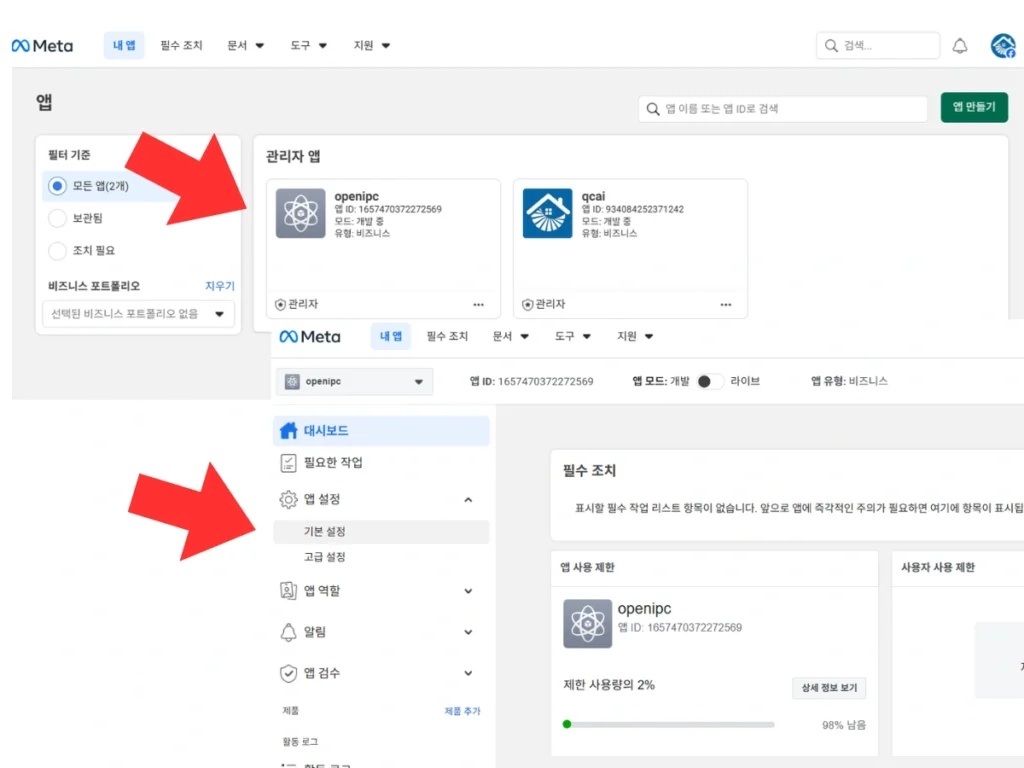The width and height of the screenshot is (1024, 768).
Task: Click the 활동 로그 section label
Action: point(300,742)
